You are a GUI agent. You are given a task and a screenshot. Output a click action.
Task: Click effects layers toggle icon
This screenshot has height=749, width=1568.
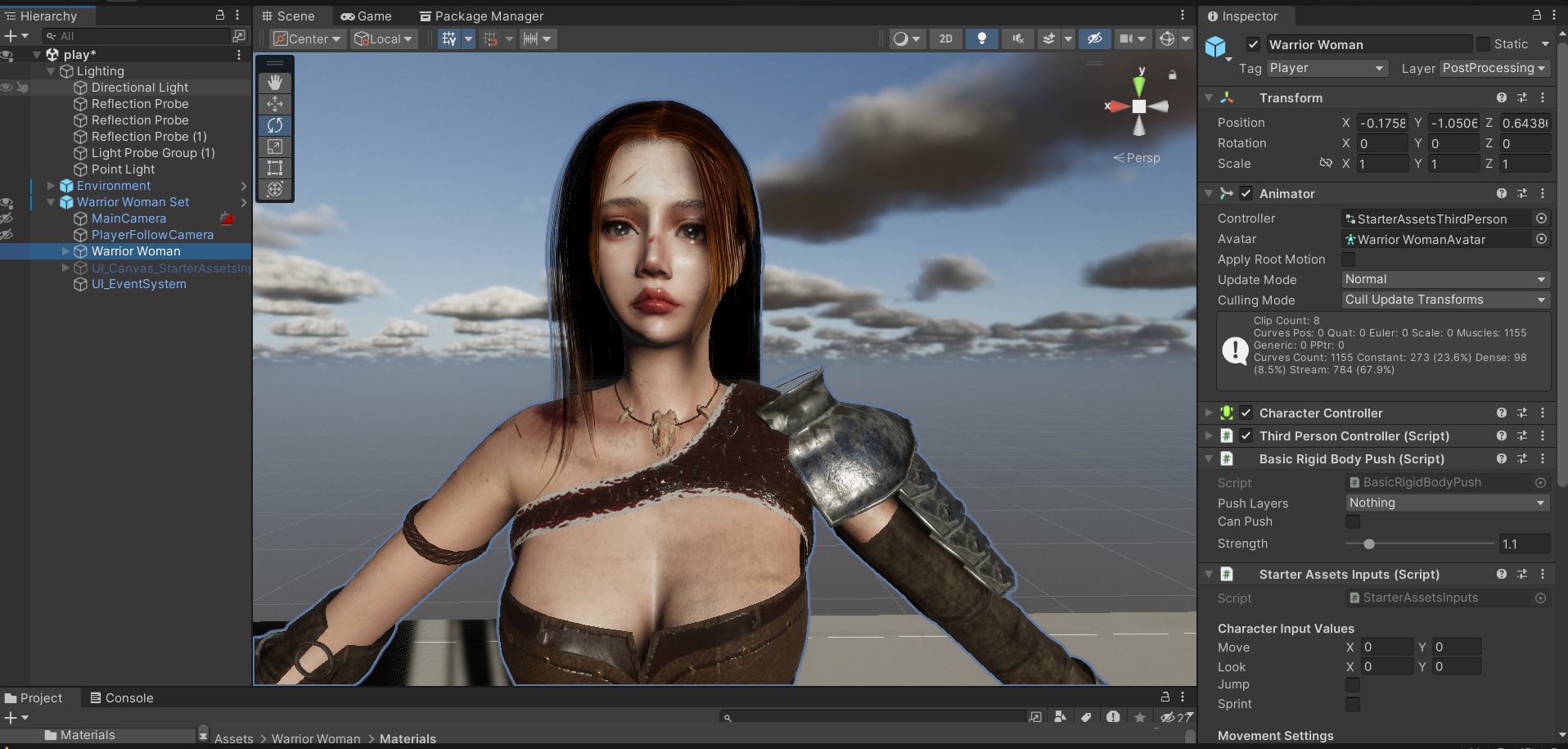pyautogui.click(x=1049, y=38)
